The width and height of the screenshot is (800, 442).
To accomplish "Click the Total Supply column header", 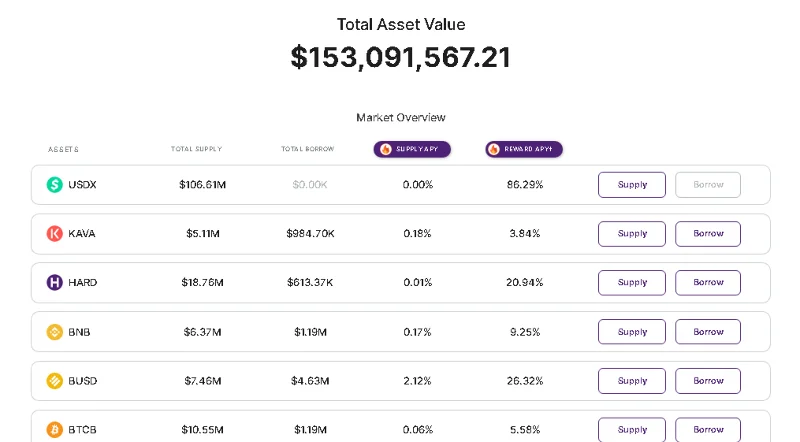I will tap(196, 149).
